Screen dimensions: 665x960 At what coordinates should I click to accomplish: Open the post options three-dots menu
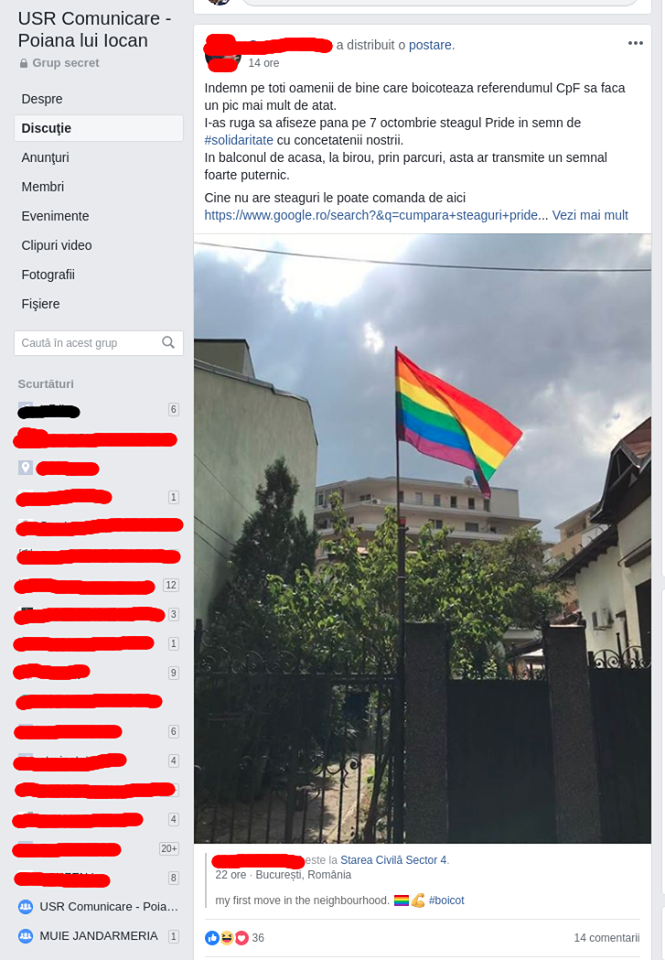click(635, 43)
